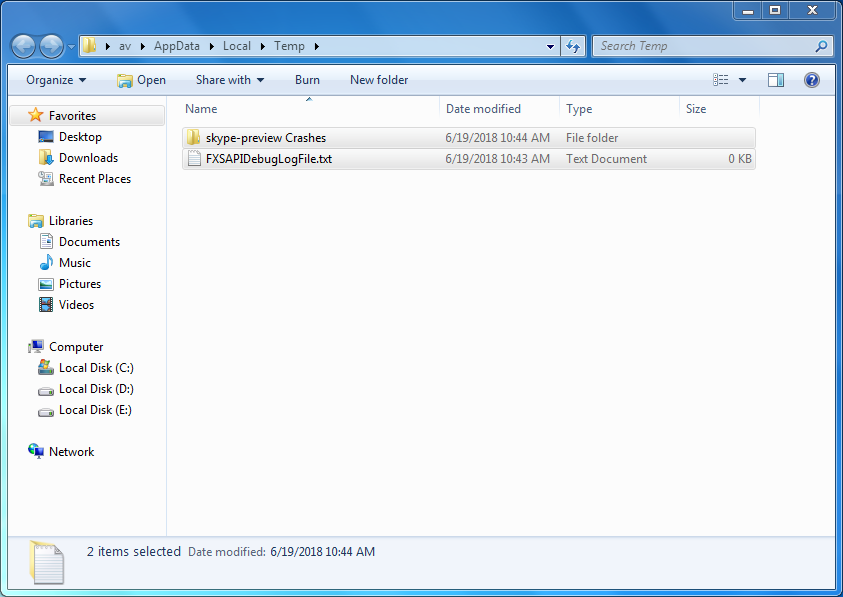Expand the Share with dropdown
Viewport: 843px width, 597px height.
click(230, 80)
